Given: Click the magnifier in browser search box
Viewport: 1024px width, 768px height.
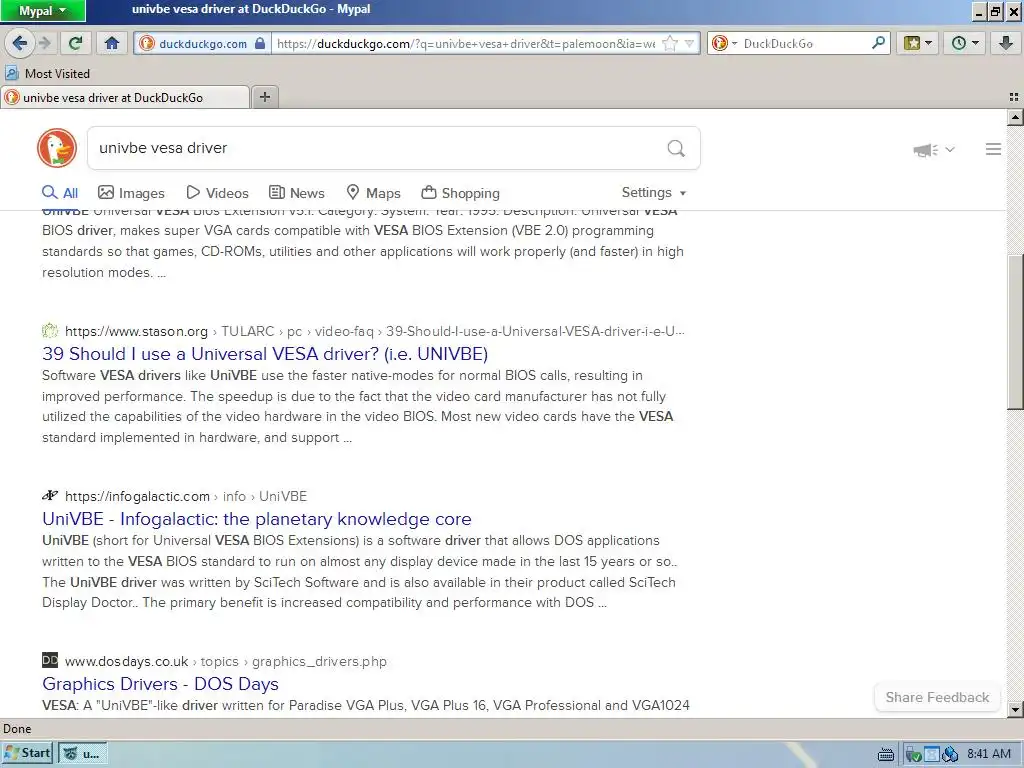Looking at the screenshot, I should pos(878,43).
